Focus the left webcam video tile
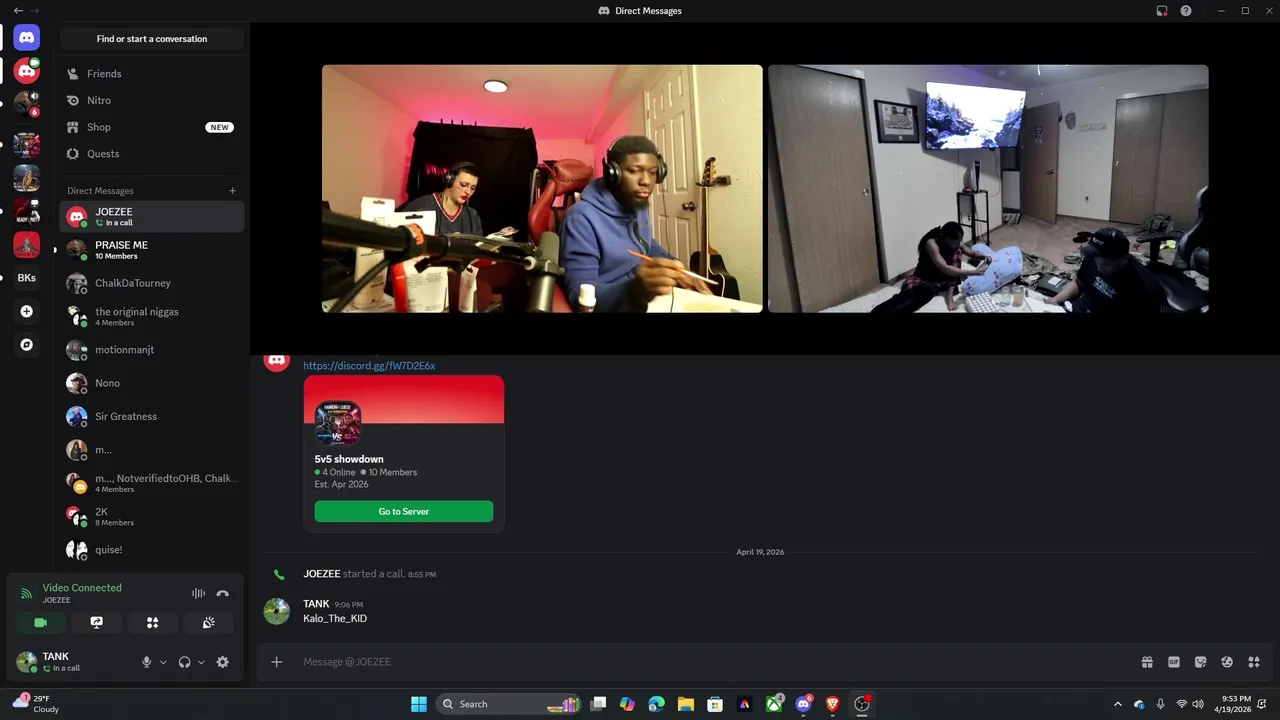The image size is (1280, 720). pyautogui.click(x=542, y=189)
